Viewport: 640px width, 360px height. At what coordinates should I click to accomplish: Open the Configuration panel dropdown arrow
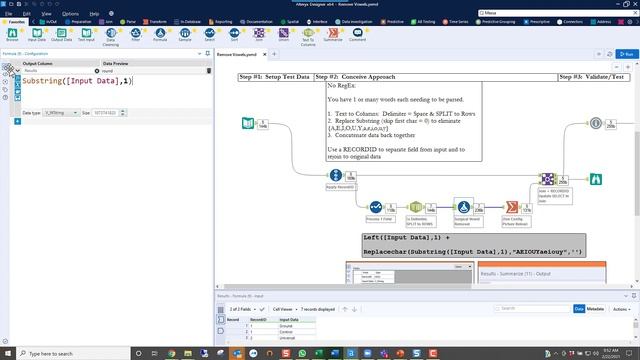click(x=199, y=53)
